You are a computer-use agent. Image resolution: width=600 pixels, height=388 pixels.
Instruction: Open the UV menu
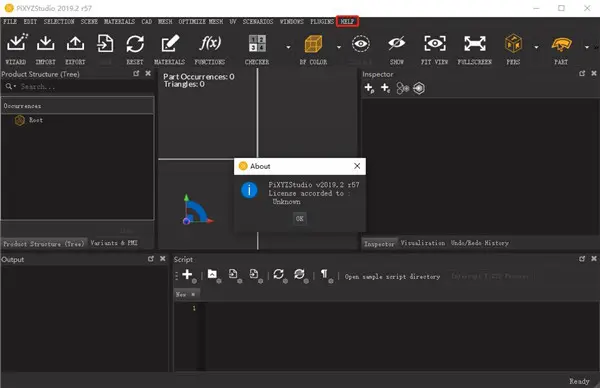[x=233, y=21]
